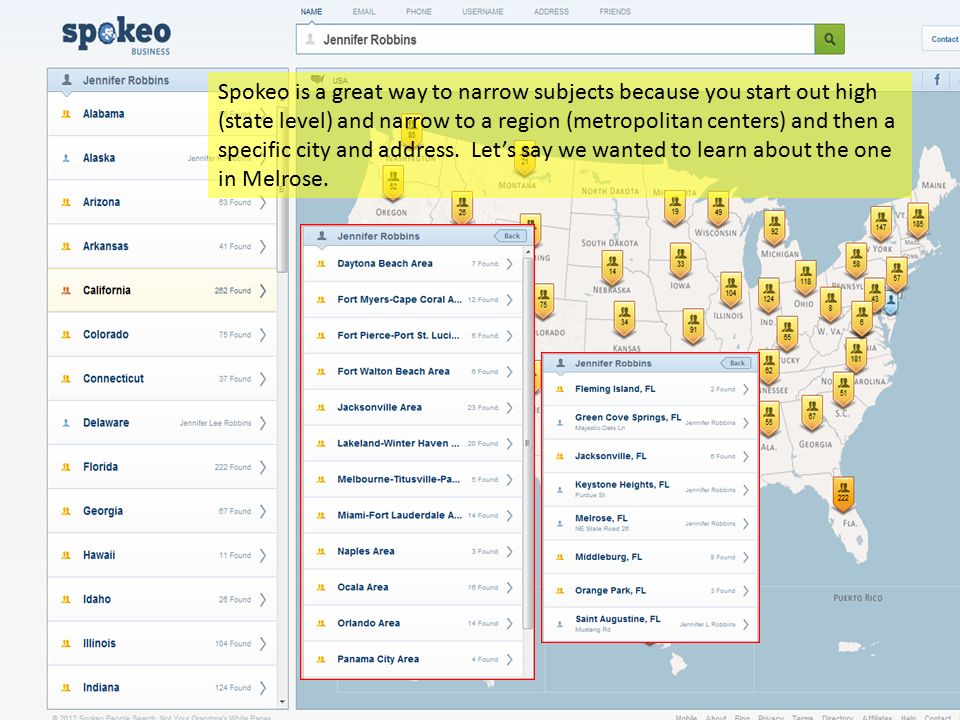Expand the Melrose, FL result chevron
Viewport: 960px width, 720px height.
(x=746, y=523)
